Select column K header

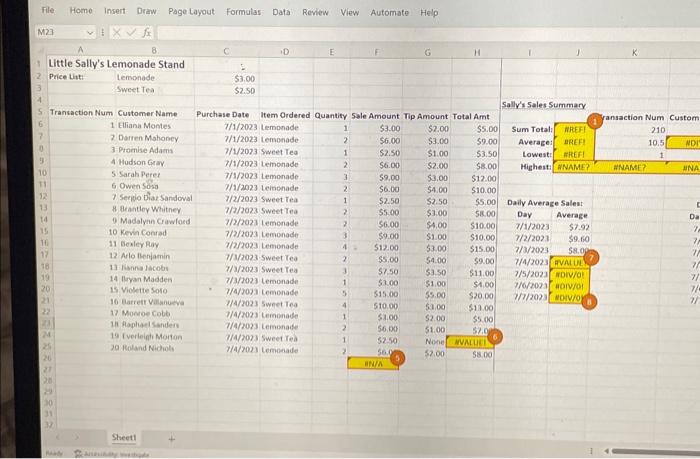point(634,53)
